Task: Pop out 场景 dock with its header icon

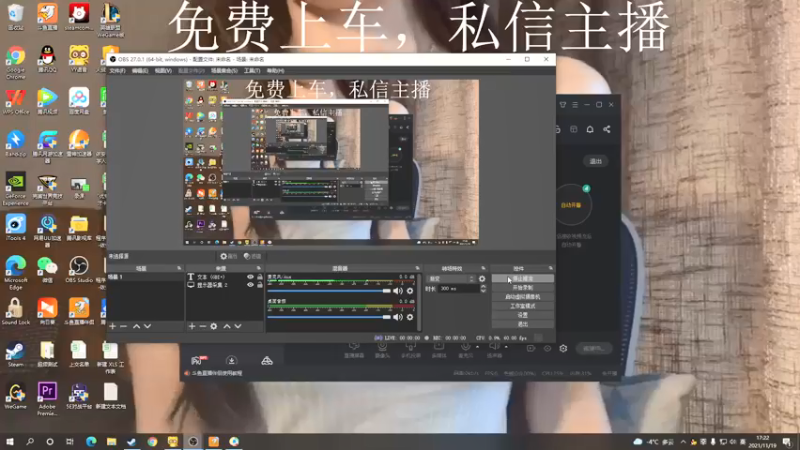Action: click(179, 268)
